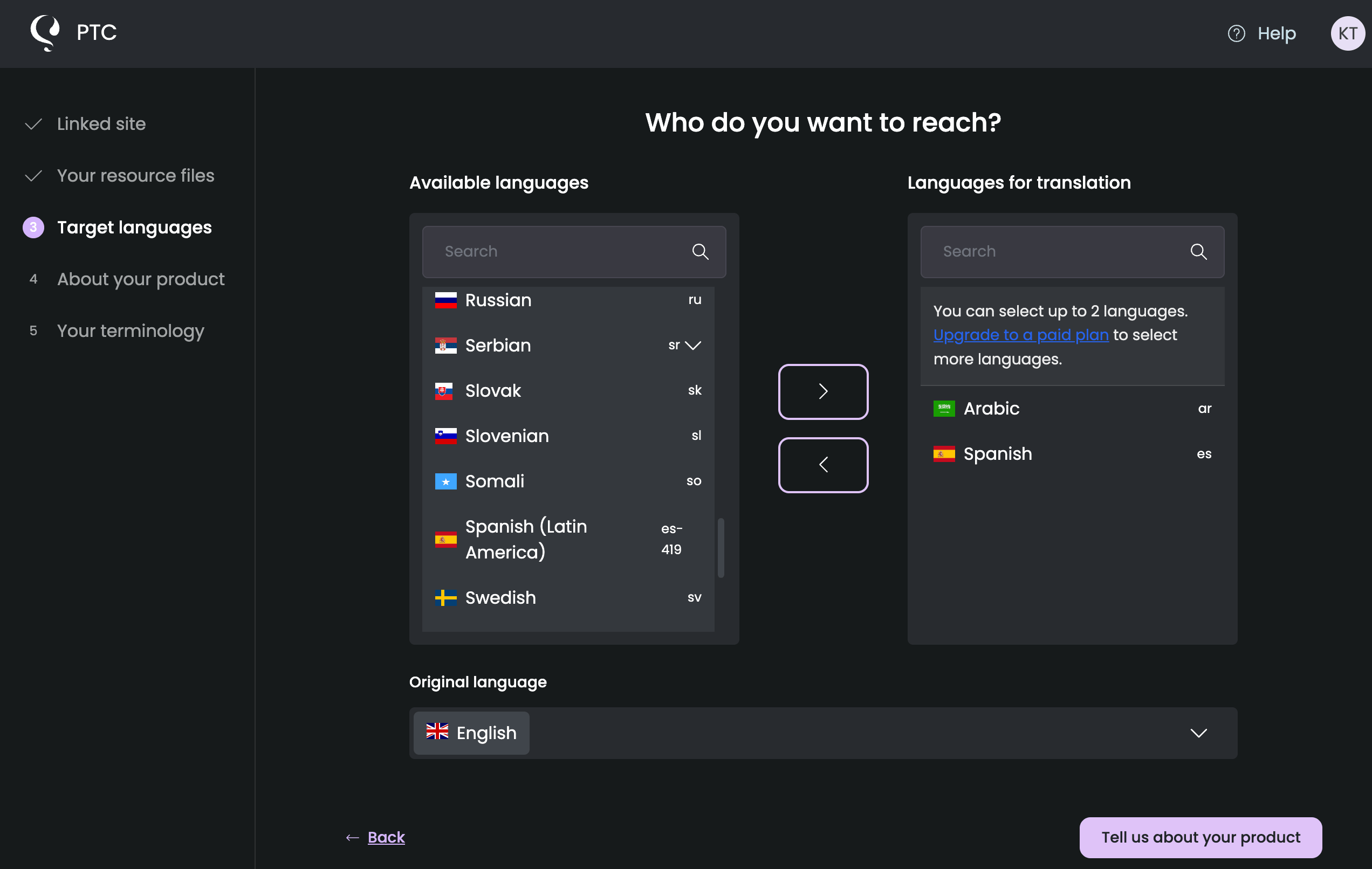Select Slovak in available languages
This screenshot has width=1372, height=869.
click(568, 391)
